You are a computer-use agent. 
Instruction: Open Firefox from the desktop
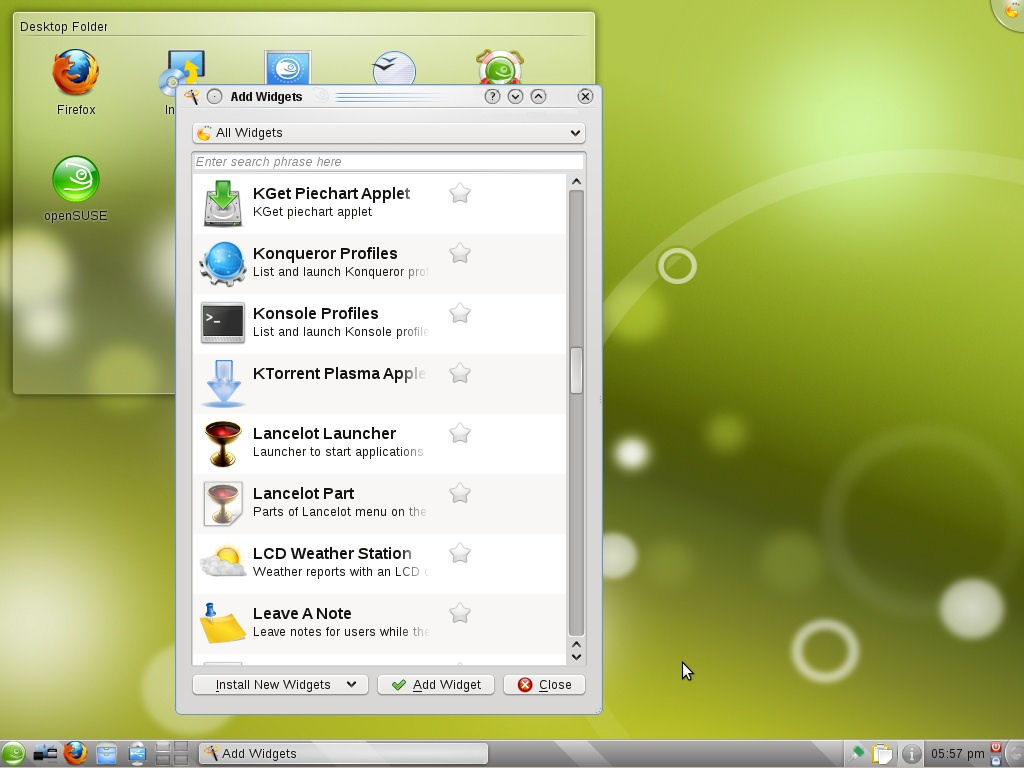pos(75,72)
